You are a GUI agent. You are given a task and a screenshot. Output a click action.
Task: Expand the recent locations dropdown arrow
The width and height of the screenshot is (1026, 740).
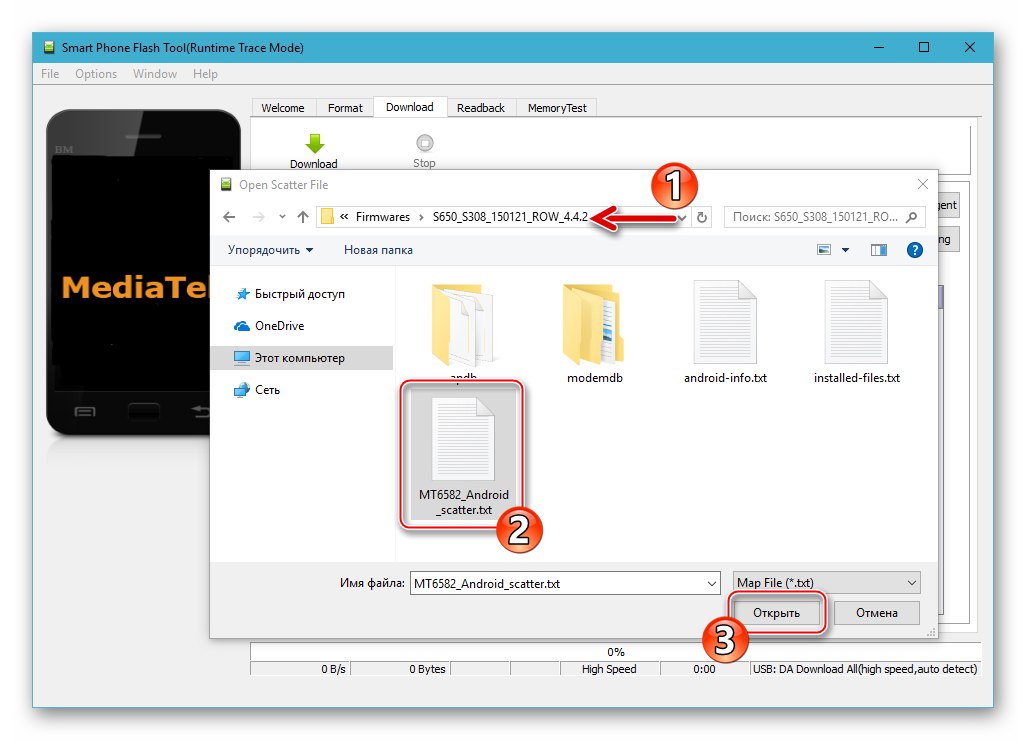point(281,217)
